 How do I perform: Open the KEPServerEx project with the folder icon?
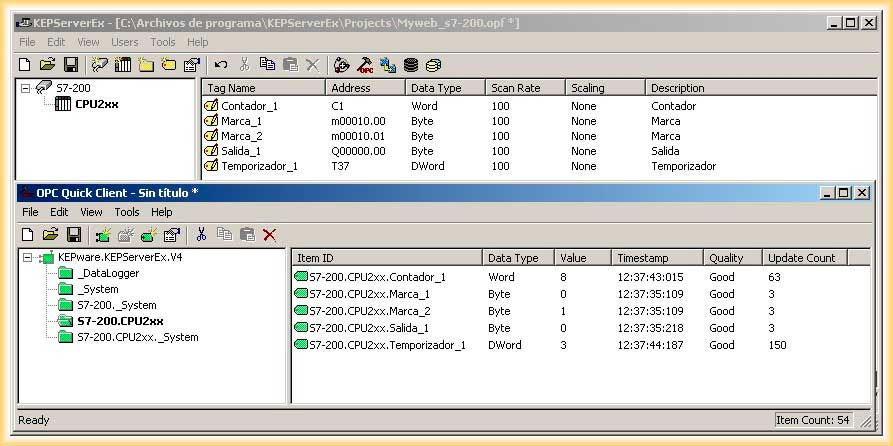tap(48, 65)
